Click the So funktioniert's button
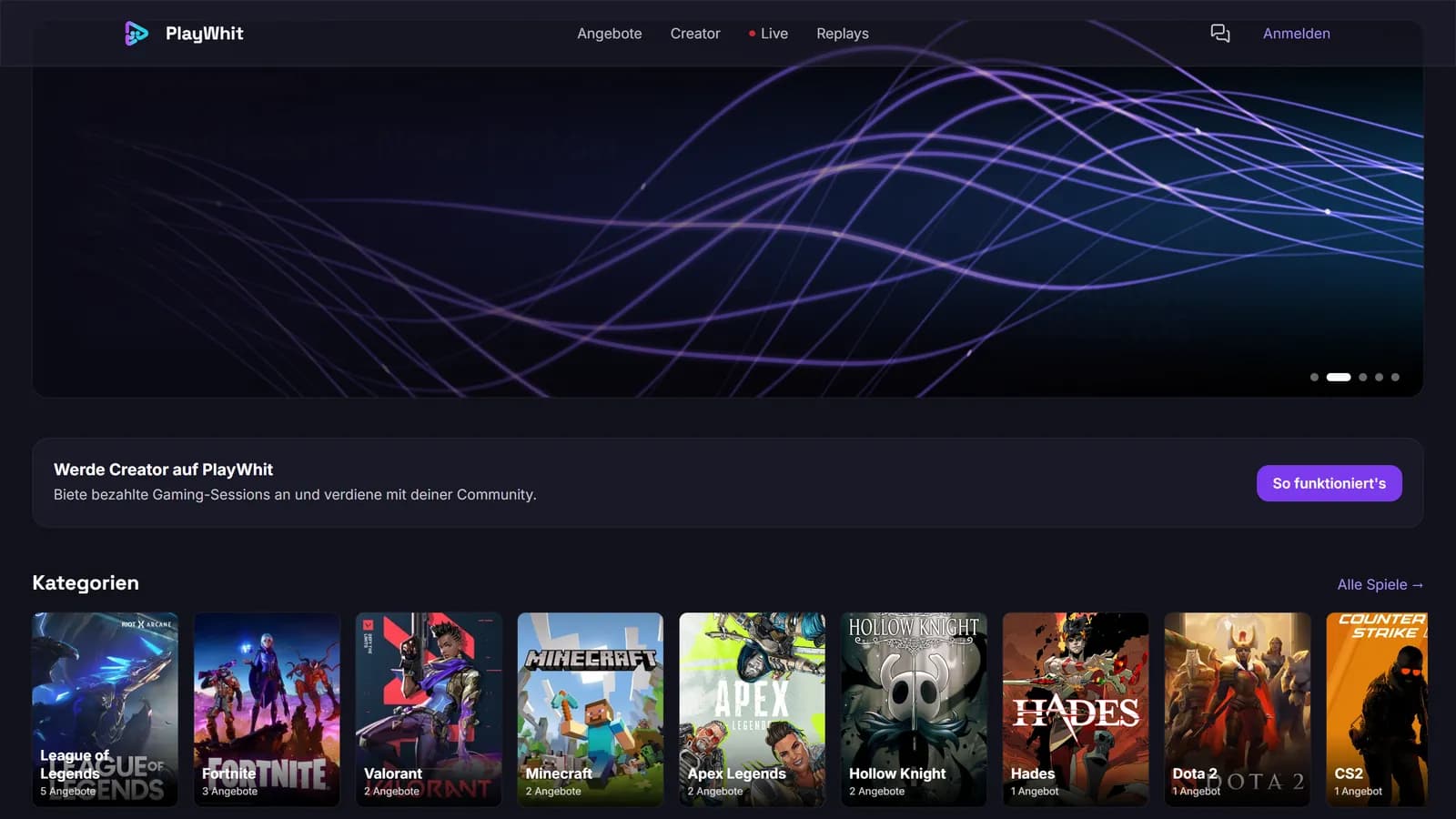1456x819 pixels. click(x=1329, y=483)
